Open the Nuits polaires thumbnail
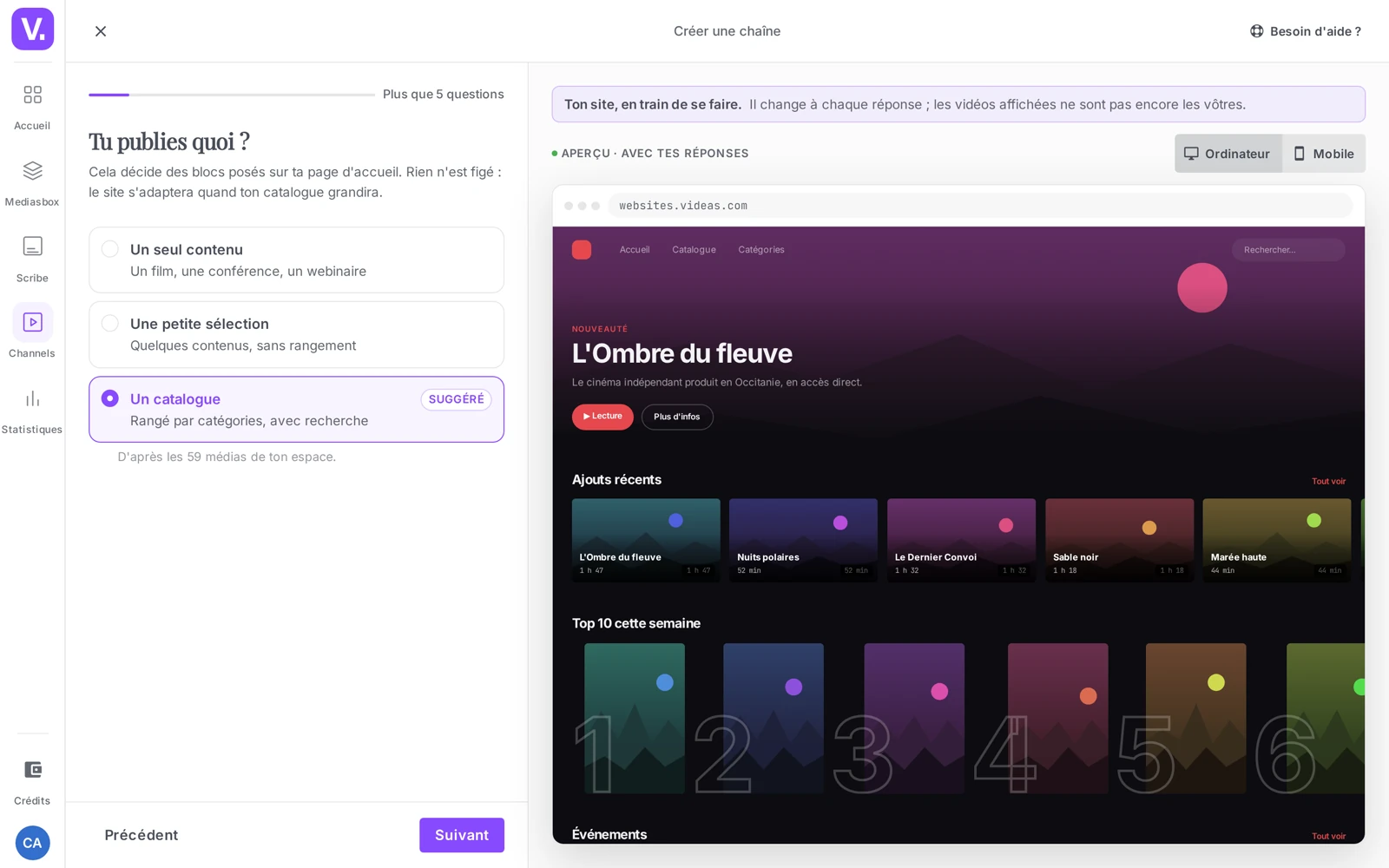 tap(803, 540)
